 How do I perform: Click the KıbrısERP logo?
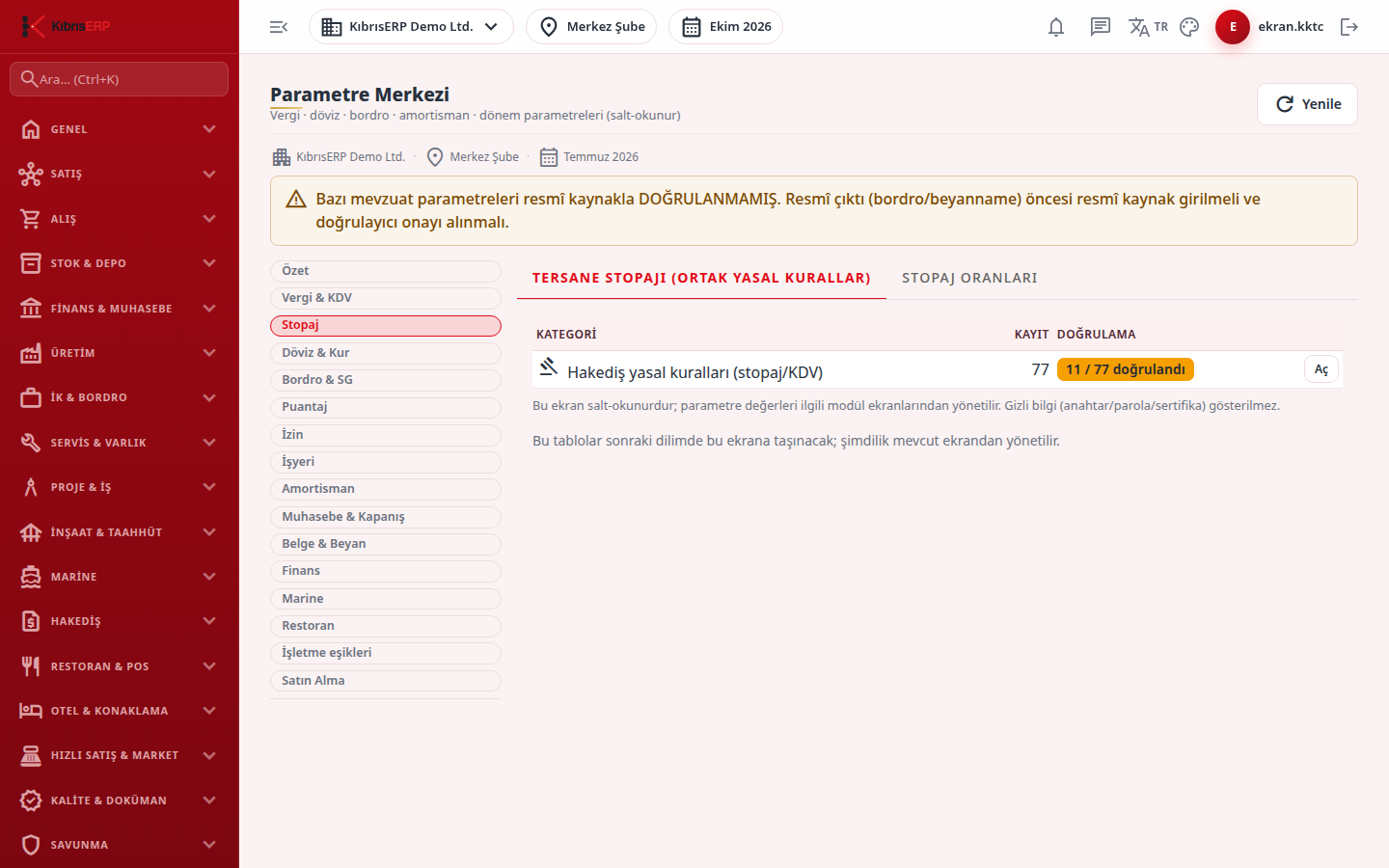(x=66, y=26)
